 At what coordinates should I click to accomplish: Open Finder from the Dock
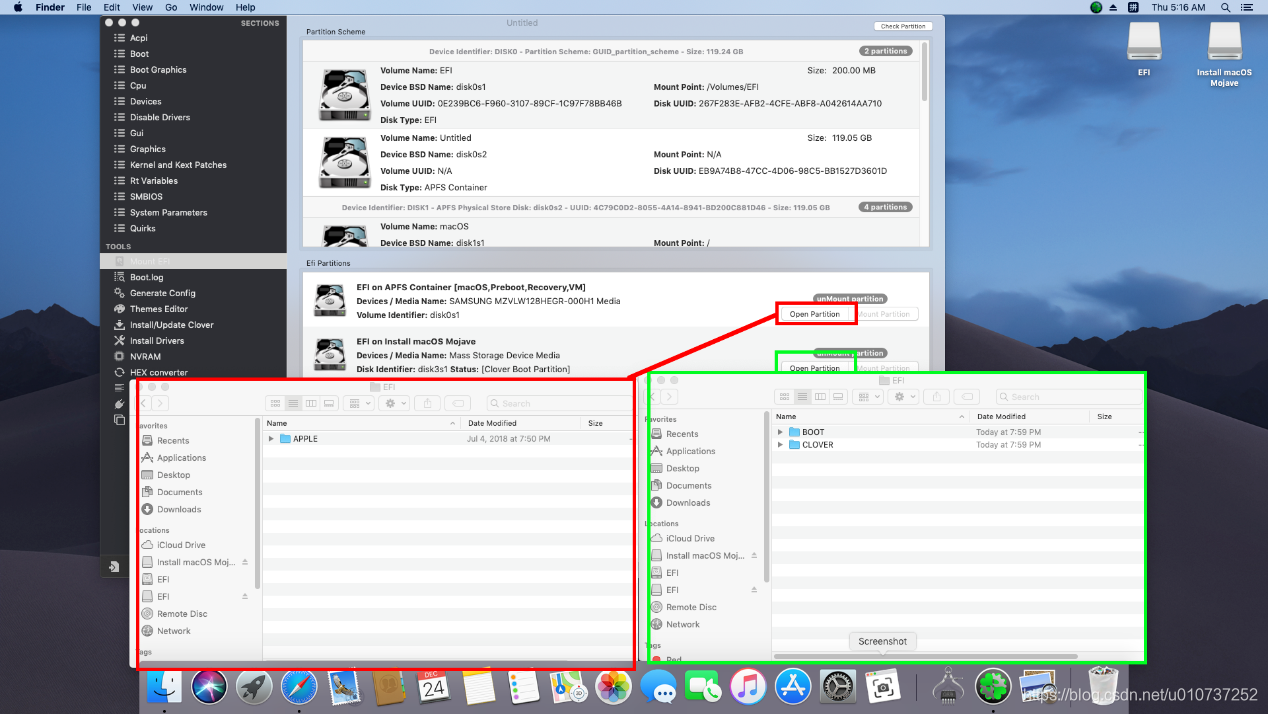point(164,687)
